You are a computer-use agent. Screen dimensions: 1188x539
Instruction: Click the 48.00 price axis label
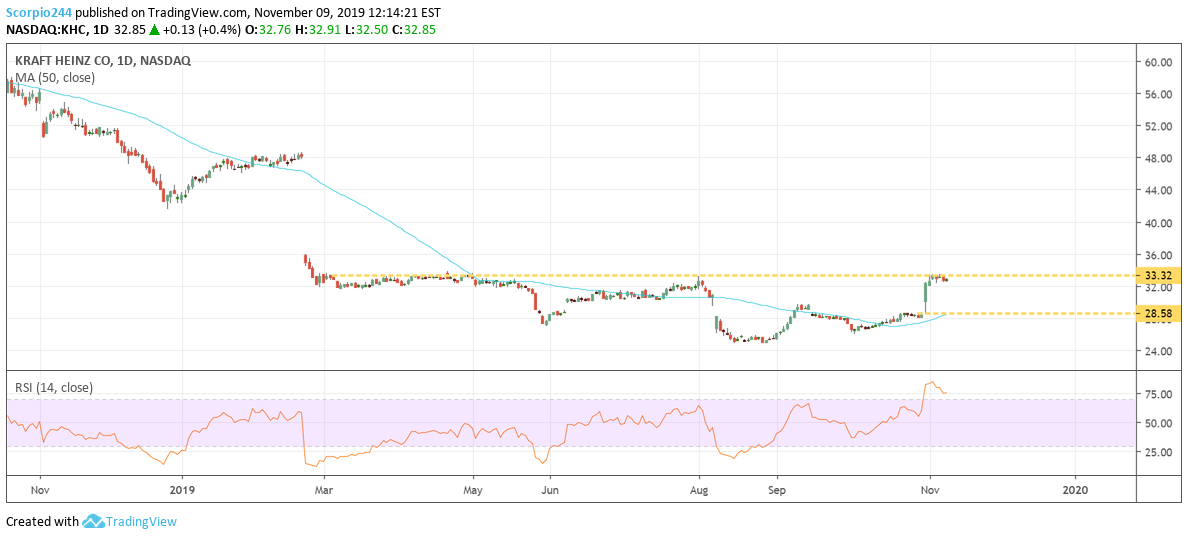click(1158, 158)
